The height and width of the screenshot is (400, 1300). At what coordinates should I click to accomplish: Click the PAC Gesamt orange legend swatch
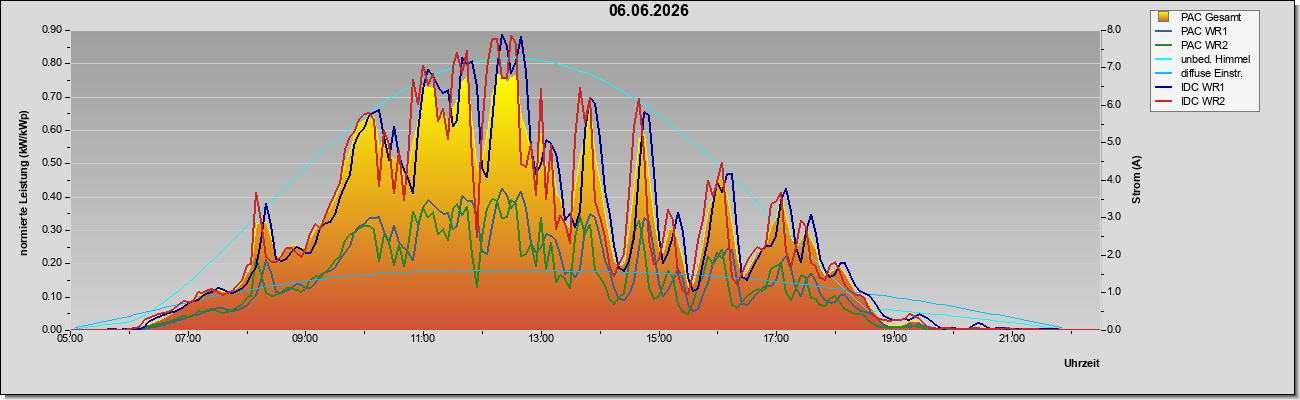pos(1164,17)
